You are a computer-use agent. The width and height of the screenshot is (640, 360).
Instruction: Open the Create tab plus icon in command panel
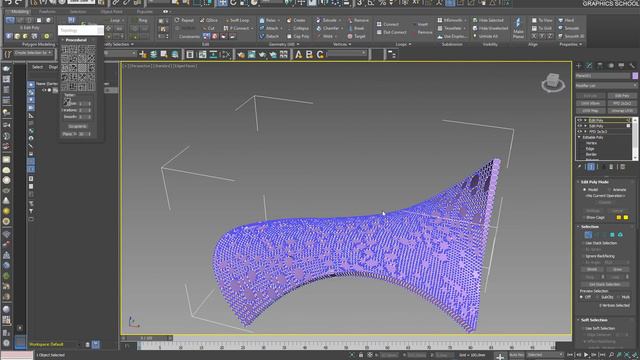[x=578, y=66]
